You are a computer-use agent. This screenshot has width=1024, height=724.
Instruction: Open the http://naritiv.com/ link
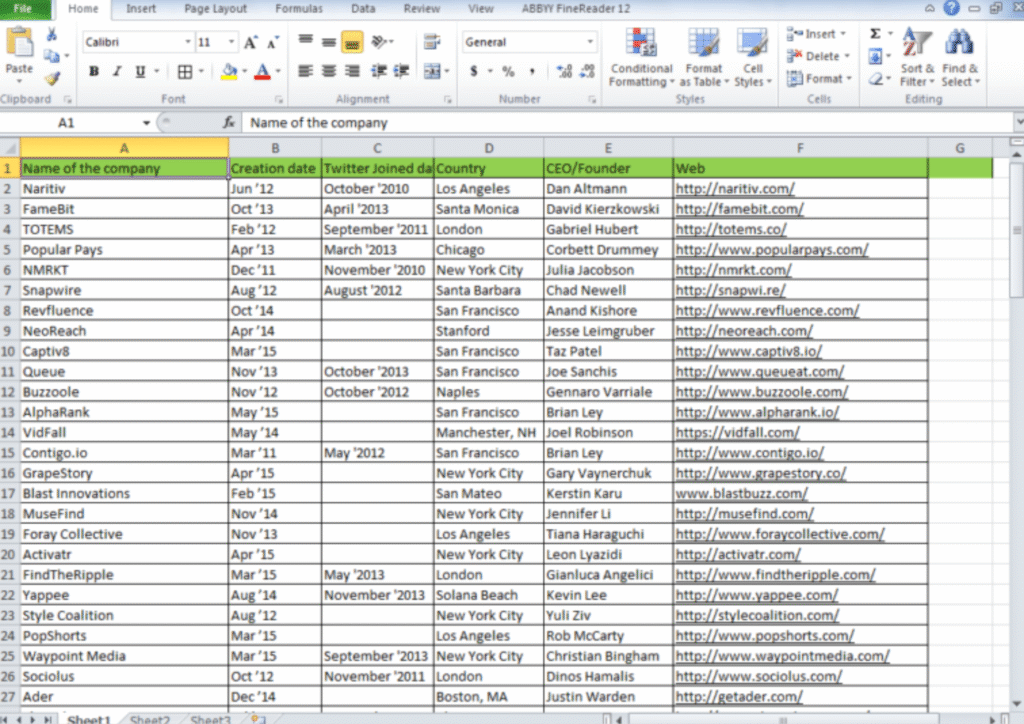(735, 189)
